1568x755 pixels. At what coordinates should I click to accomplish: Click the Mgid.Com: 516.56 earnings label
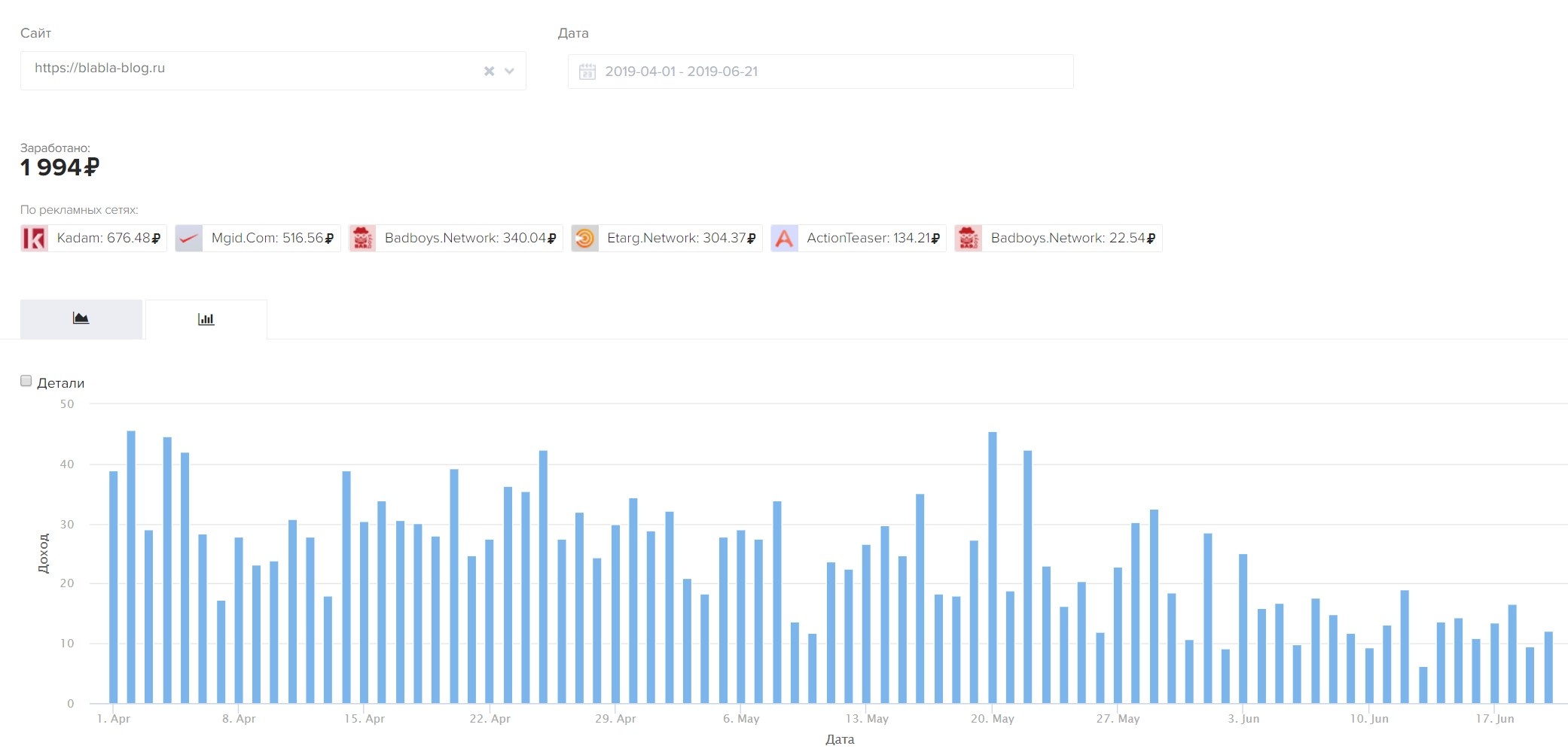272,239
